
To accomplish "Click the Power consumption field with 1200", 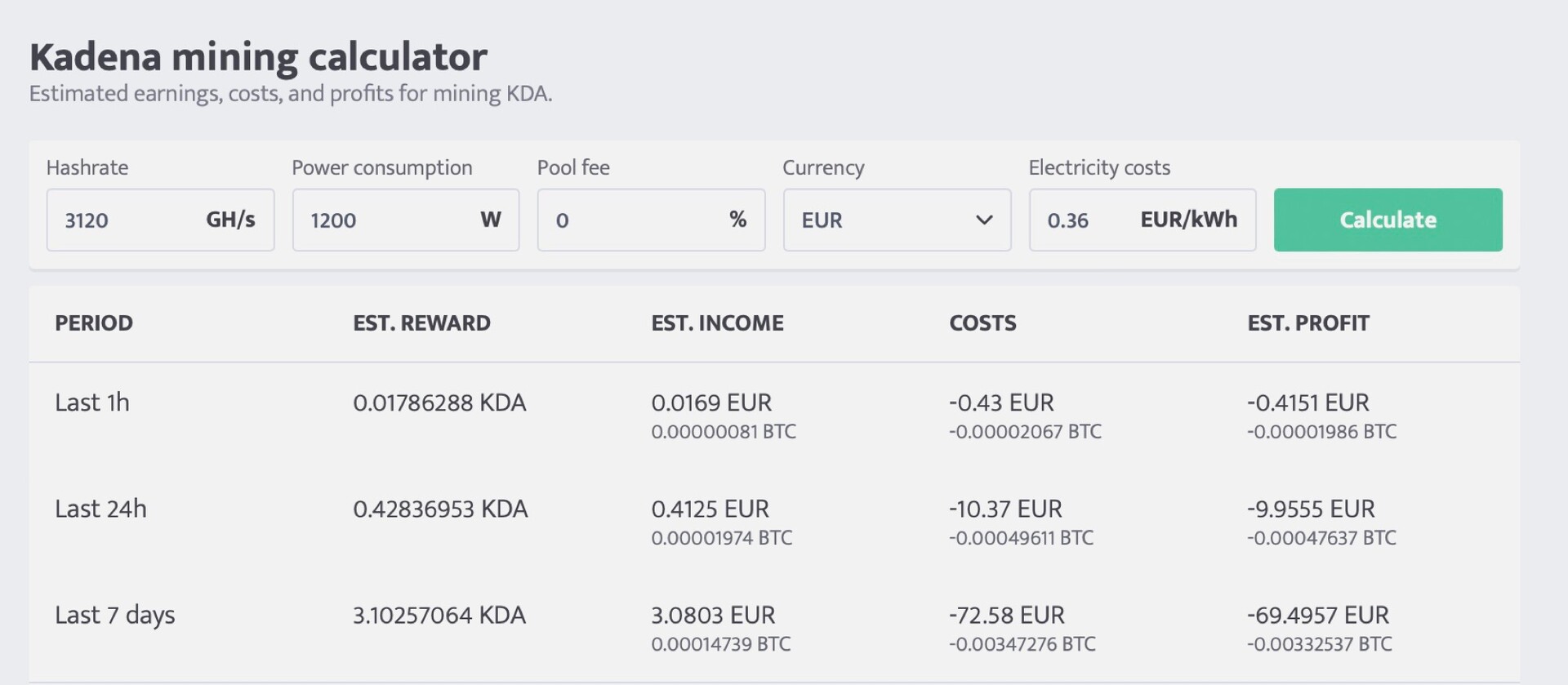I will point(384,220).
